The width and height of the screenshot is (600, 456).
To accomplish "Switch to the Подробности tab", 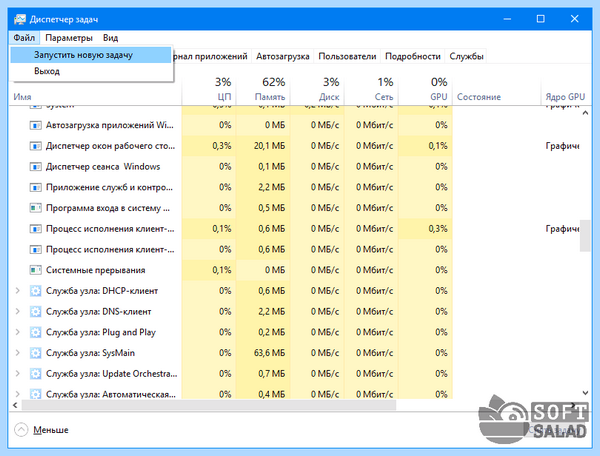I will [x=412, y=56].
